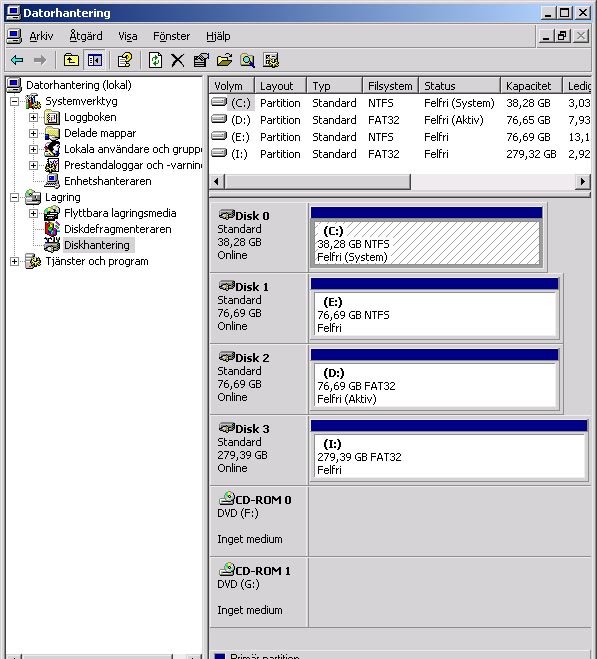This screenshot has height=659, width=597.
Task: Select the (D:) FAT32 Aktiv partition block
Action: pyautogui.click(x=435, y=385)
